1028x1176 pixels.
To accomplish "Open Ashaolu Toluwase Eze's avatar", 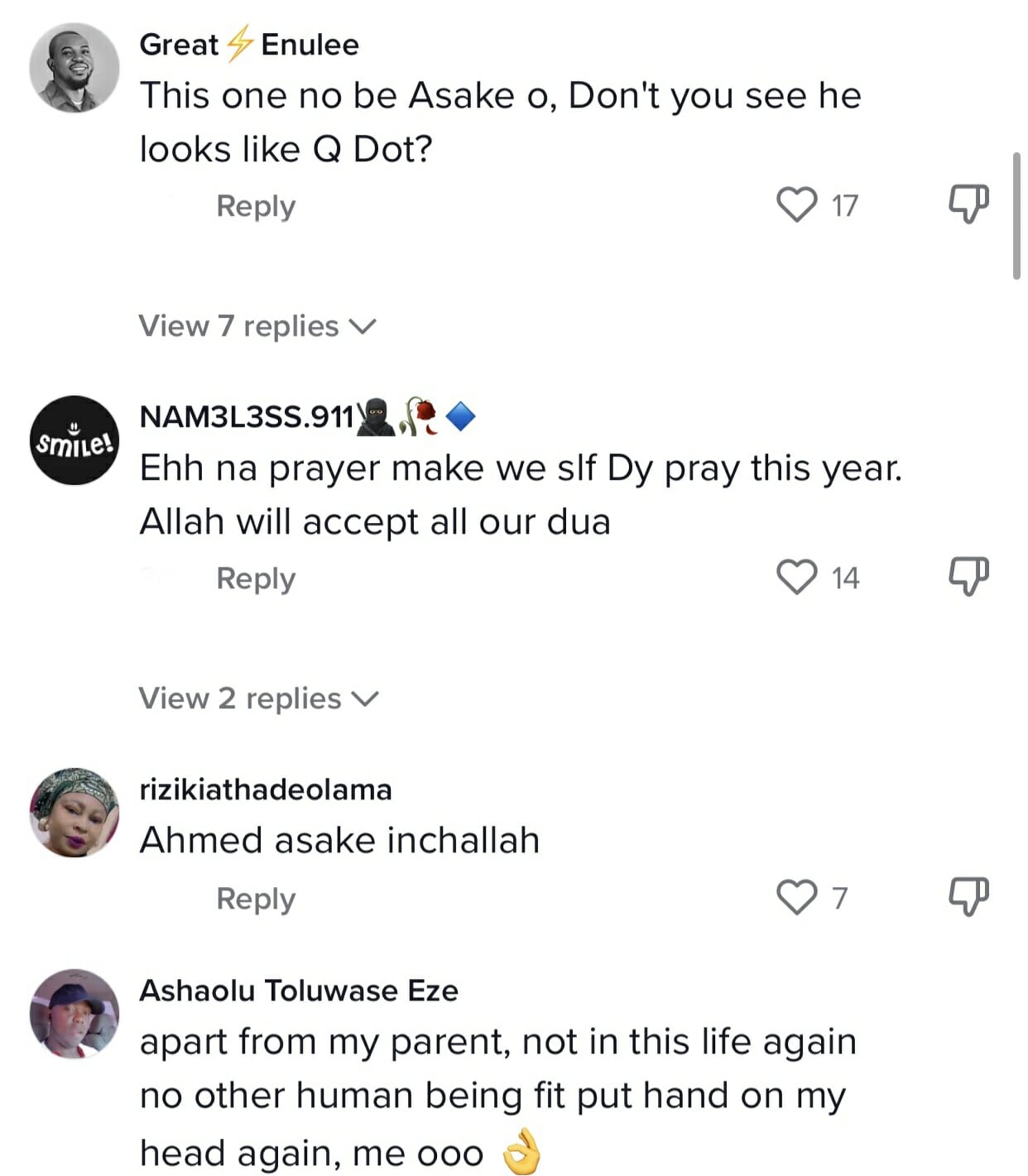I will pos(74,1014).
